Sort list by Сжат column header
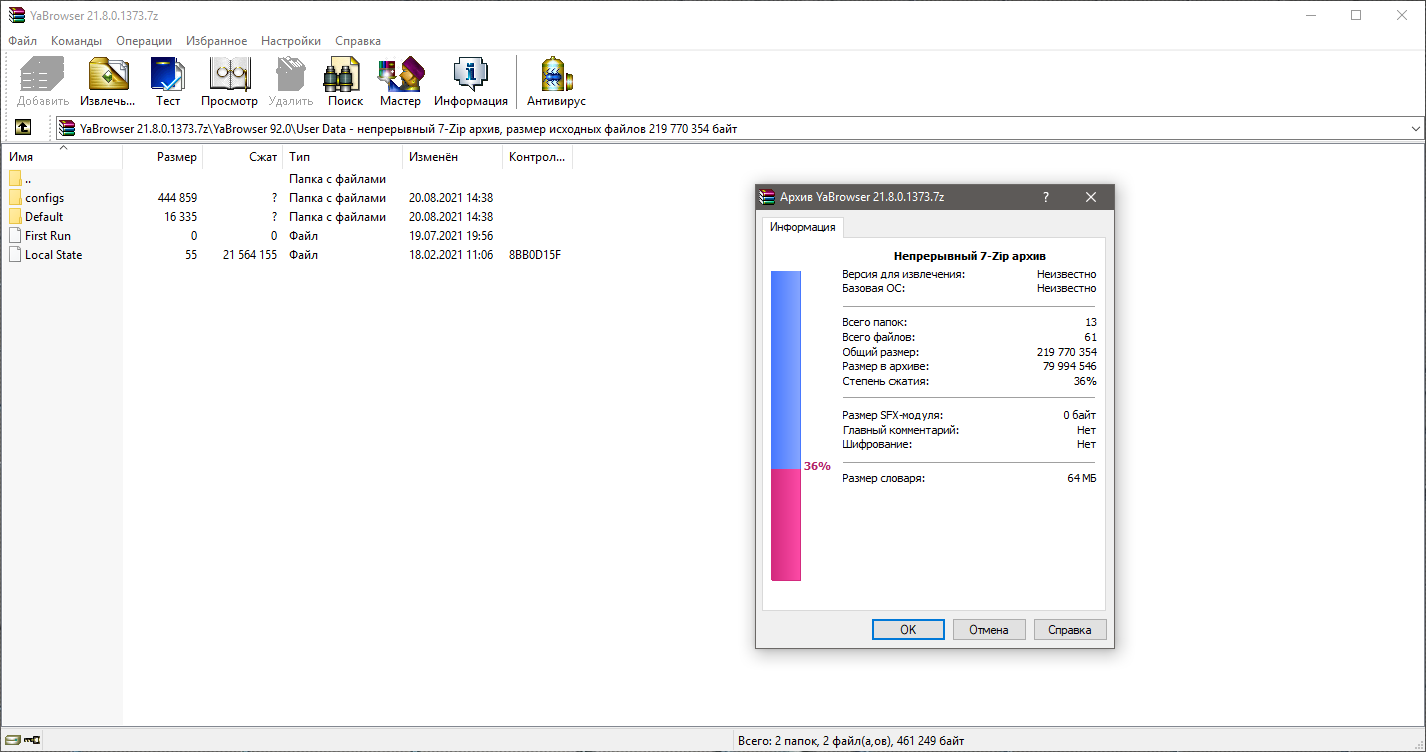 pos(242,157)
